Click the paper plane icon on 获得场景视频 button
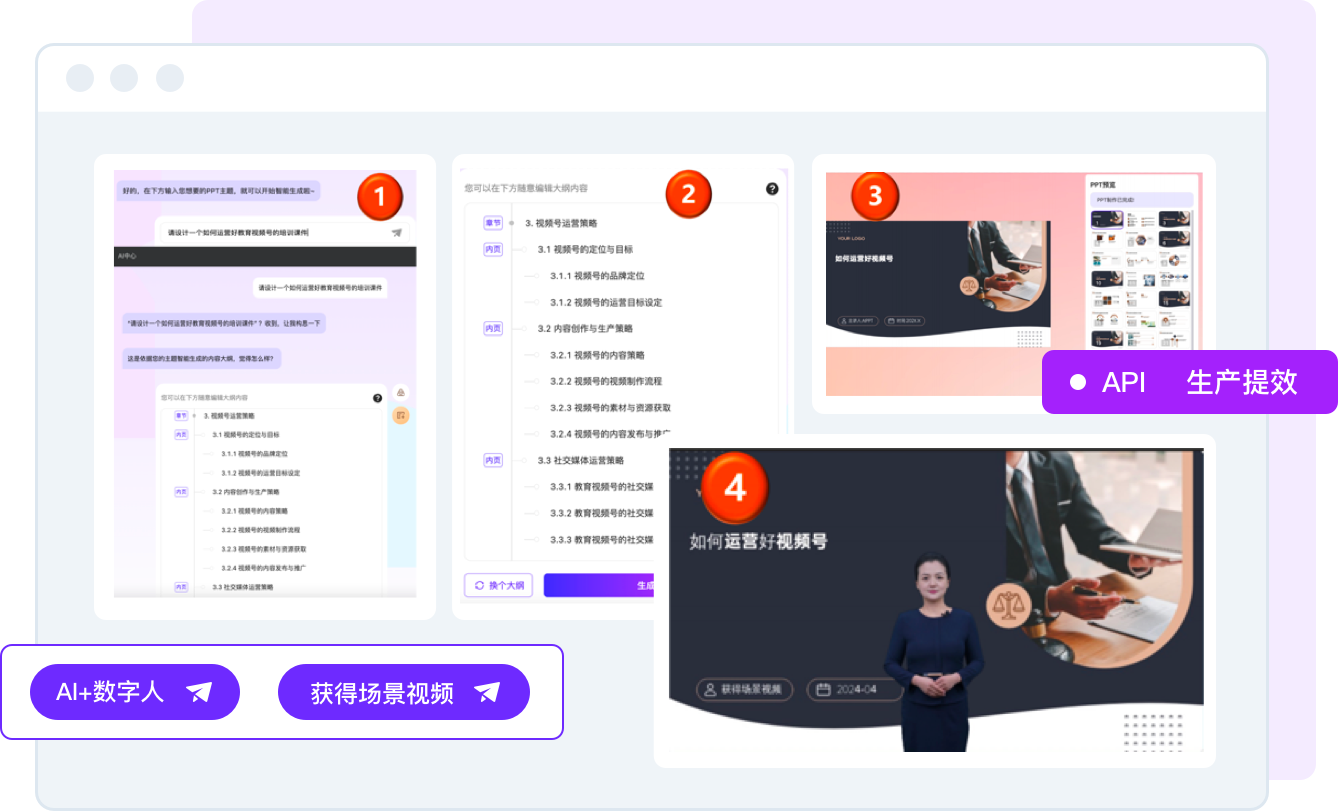The width and height of the screenshot is (1338, 812). 487,692
